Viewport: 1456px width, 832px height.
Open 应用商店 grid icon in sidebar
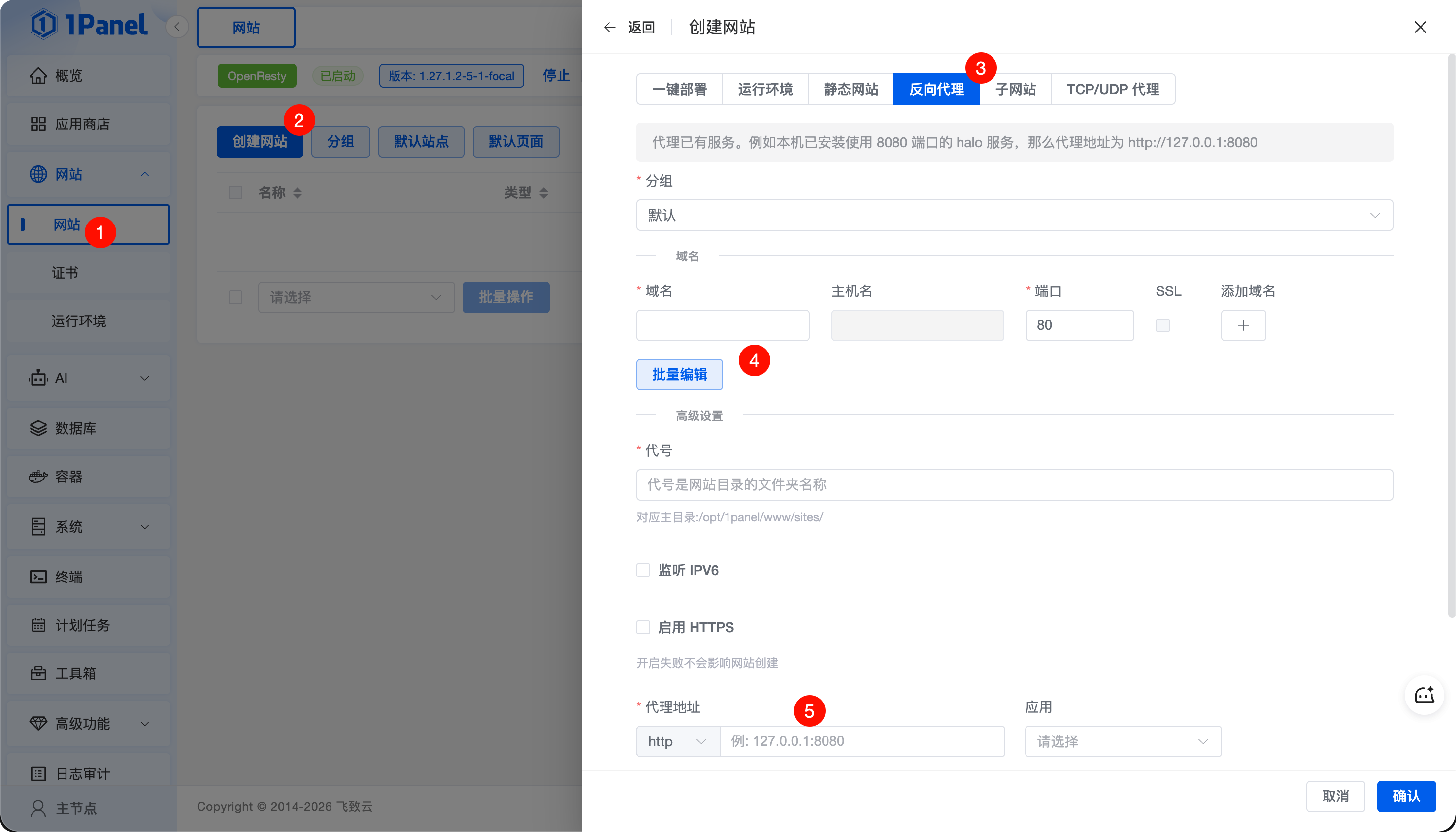38,124
